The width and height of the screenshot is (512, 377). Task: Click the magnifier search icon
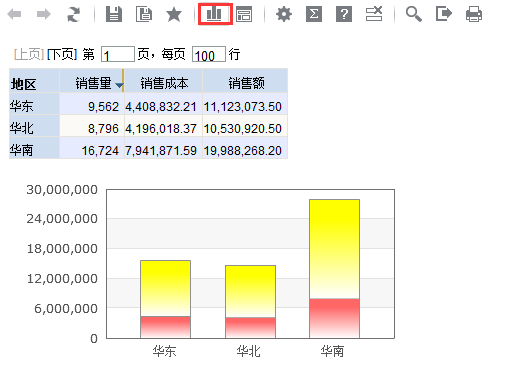(414, 14)
